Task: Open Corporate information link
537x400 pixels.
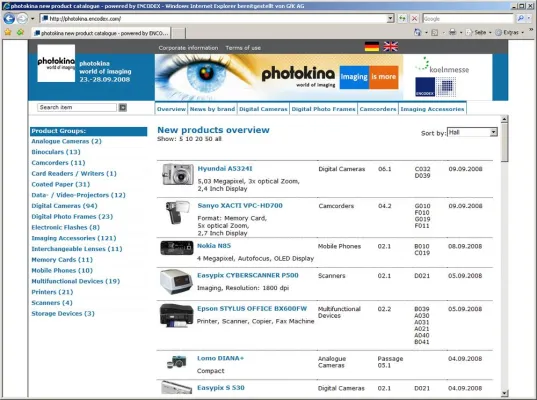Action: point(188,48)
